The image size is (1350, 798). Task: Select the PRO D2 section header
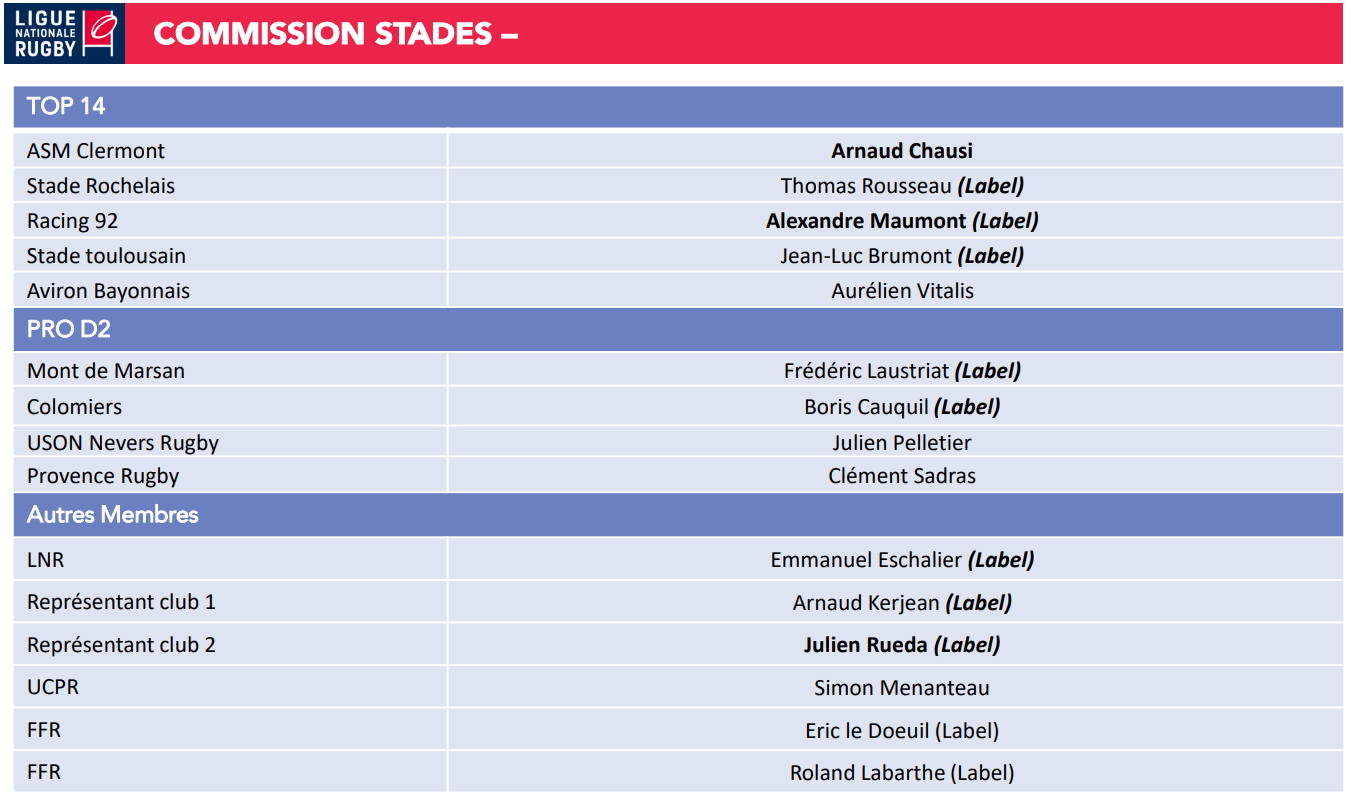click(68, 329)
